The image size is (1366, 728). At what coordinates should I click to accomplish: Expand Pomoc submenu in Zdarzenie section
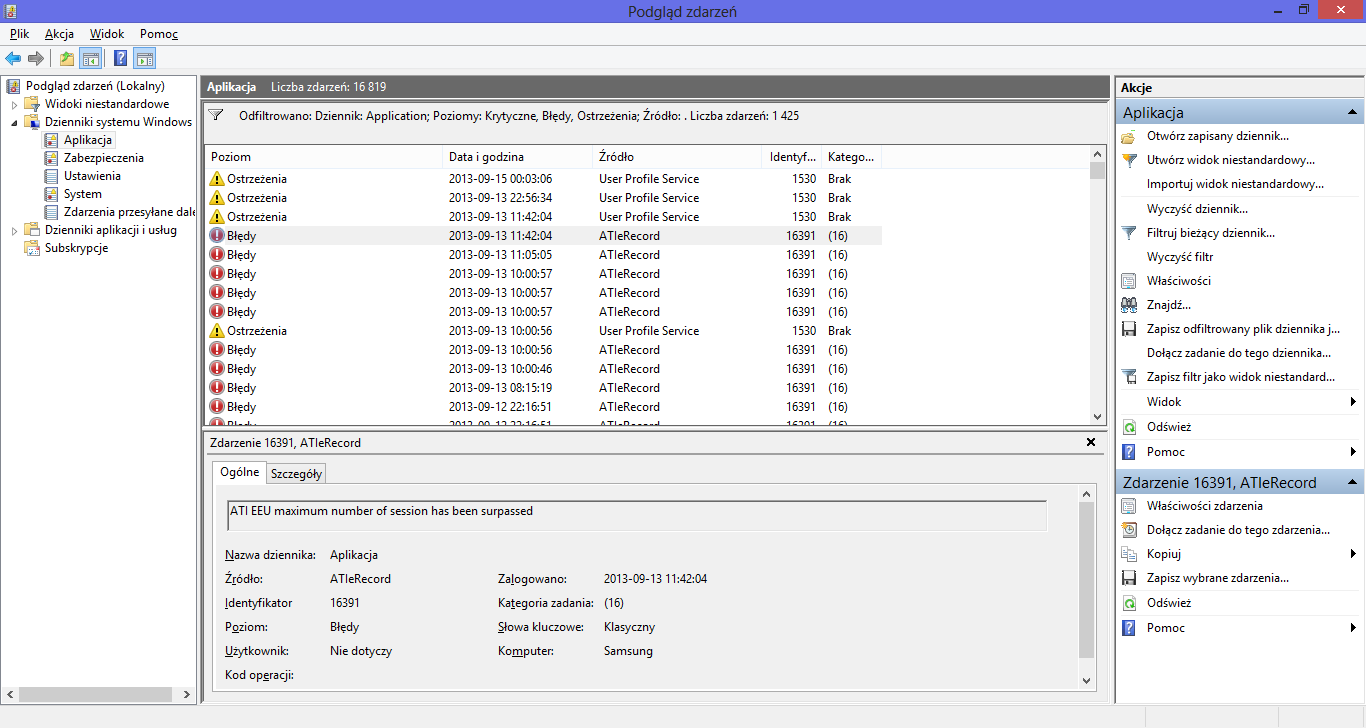(x=1353, y=628)
